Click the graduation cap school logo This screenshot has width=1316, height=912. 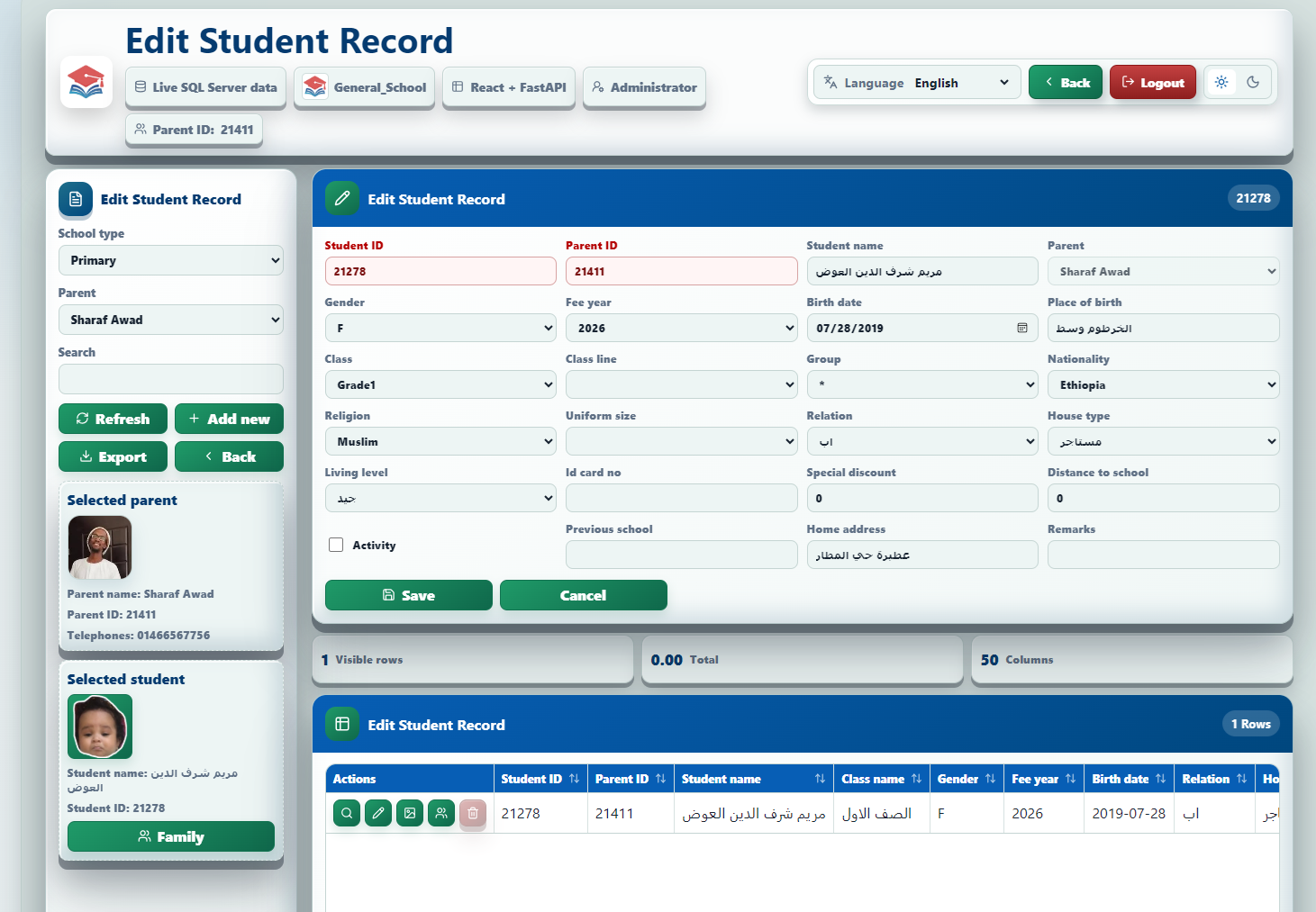(x=86, y=82)
